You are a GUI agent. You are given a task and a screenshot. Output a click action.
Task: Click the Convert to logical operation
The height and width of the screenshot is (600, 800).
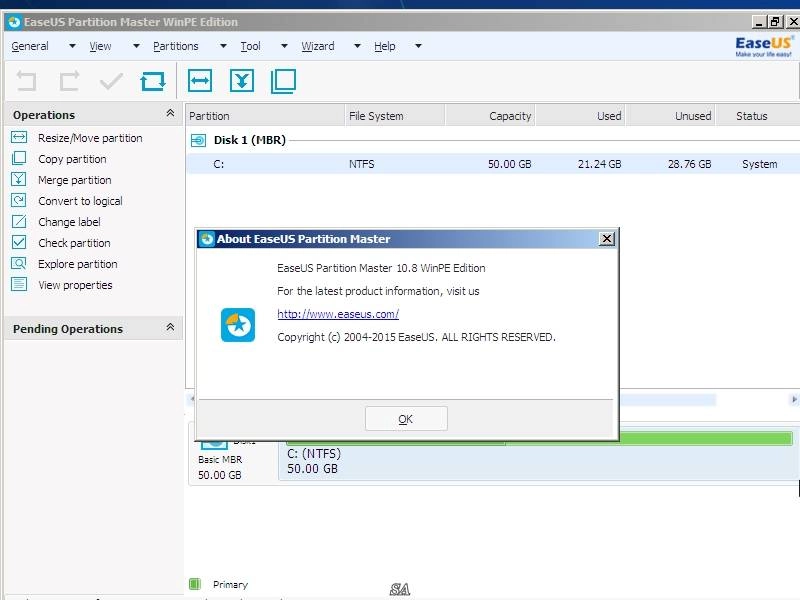(x=80, y=201)
